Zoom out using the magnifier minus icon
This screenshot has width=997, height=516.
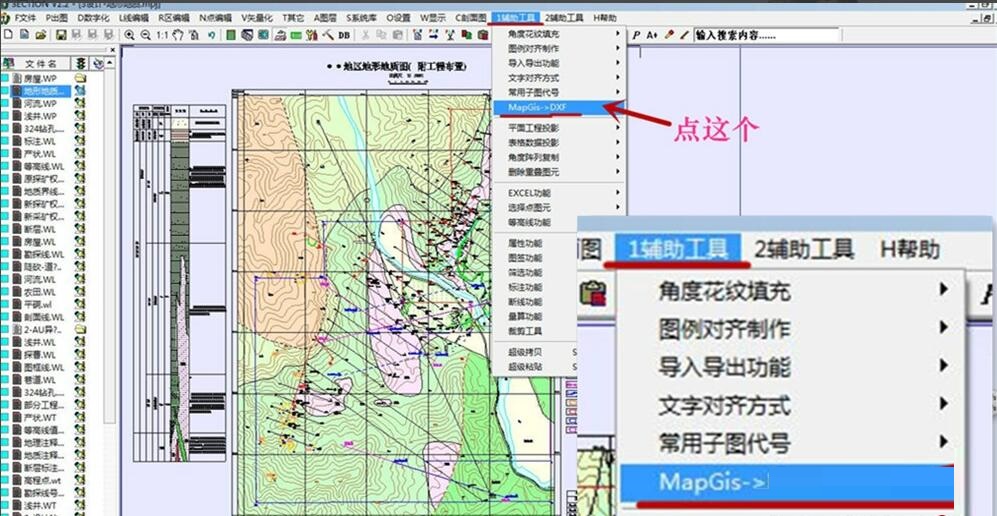tap(145, 35)
